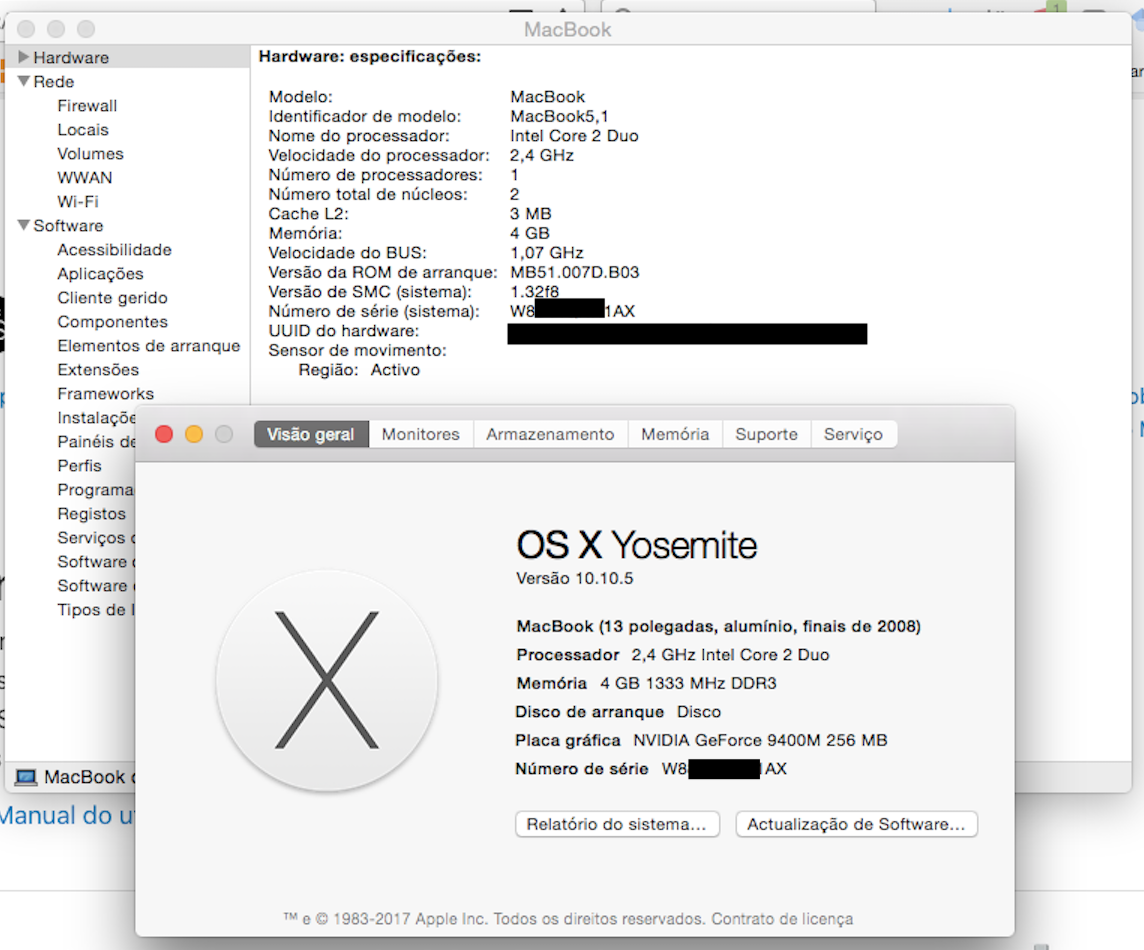This screenshot has height=950, width=1144.
Task: Switch to the Monitores tab
Action: point(421,434)
